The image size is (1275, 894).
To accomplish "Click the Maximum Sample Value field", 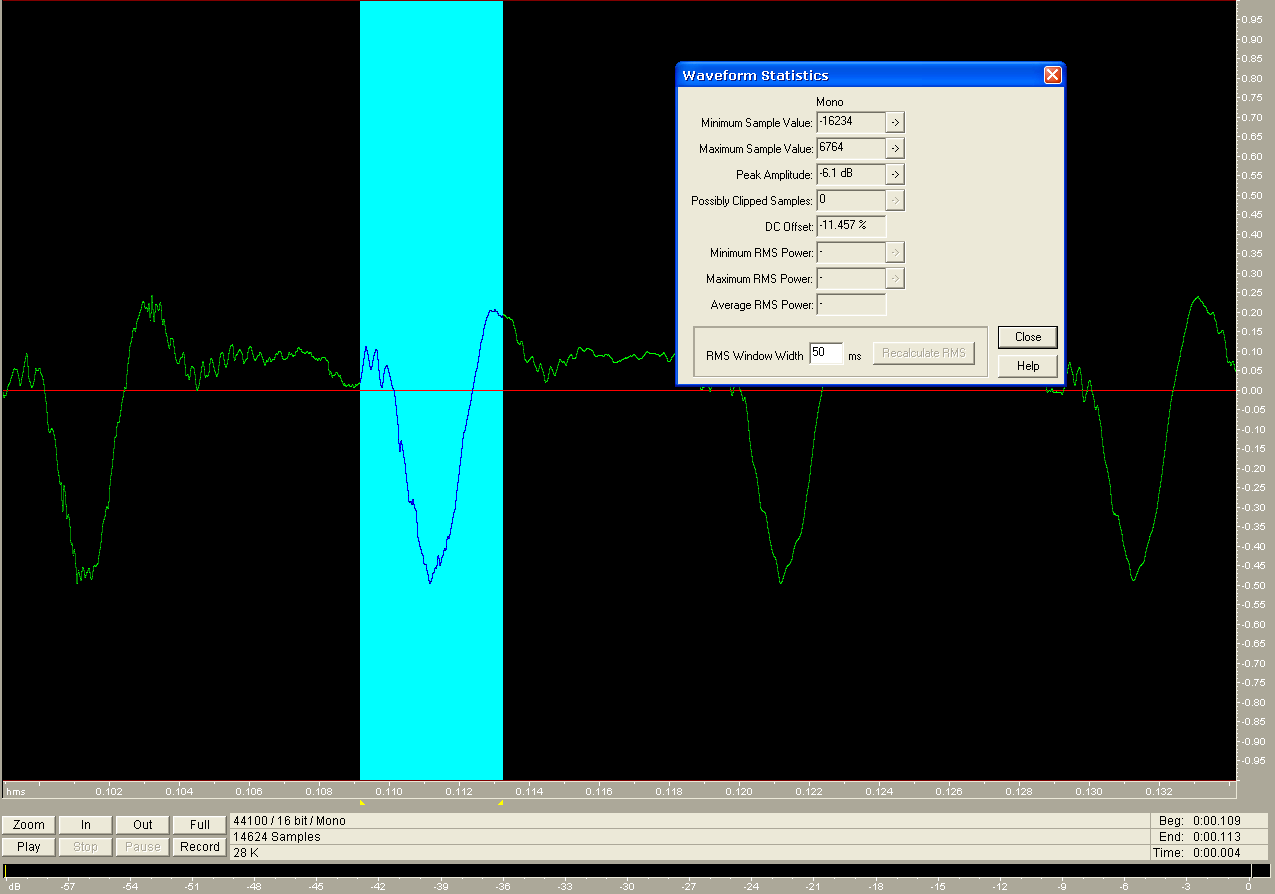I will click(851, 148).
